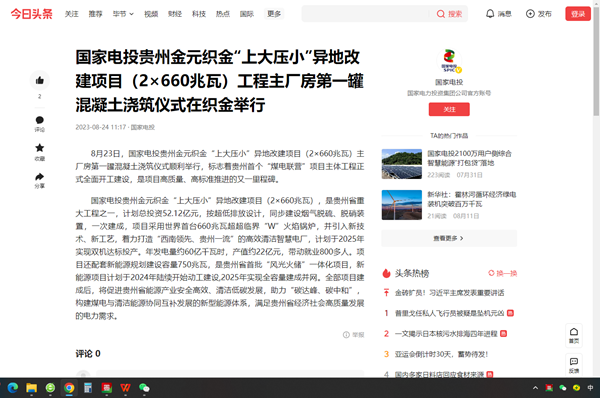Open the calculator app in taskbar
The image size is (600, 398).
[88, 388]
